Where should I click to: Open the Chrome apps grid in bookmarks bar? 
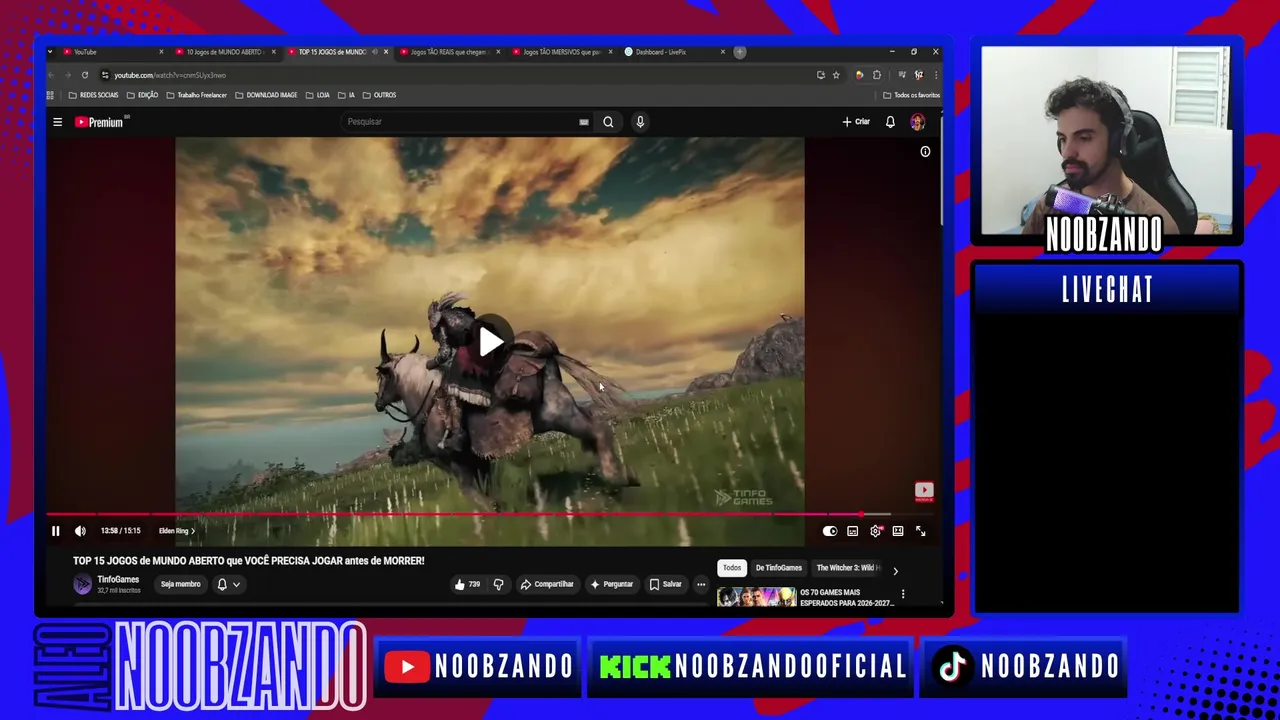[50, 95]
